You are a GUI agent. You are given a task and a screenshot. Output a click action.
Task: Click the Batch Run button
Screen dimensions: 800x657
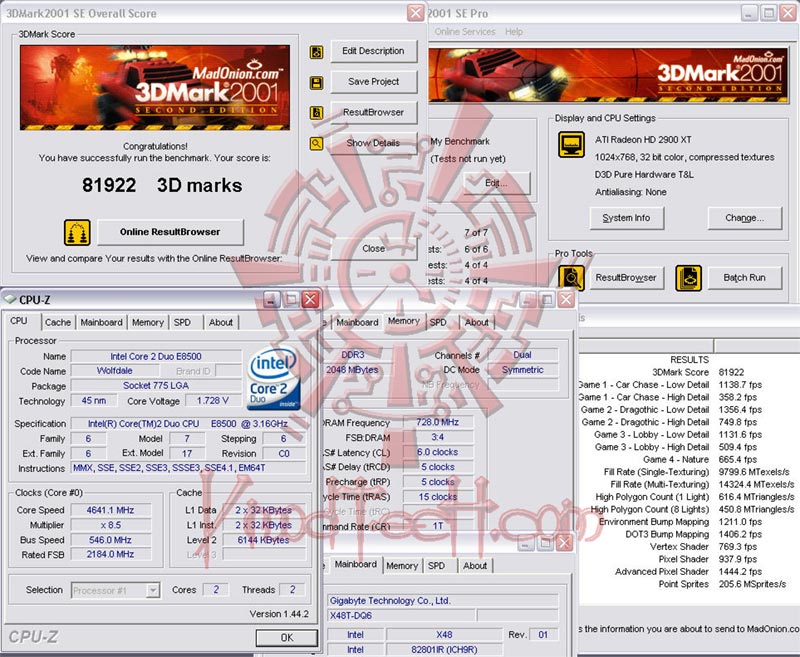pyautogui.click(x=744, y=278)
